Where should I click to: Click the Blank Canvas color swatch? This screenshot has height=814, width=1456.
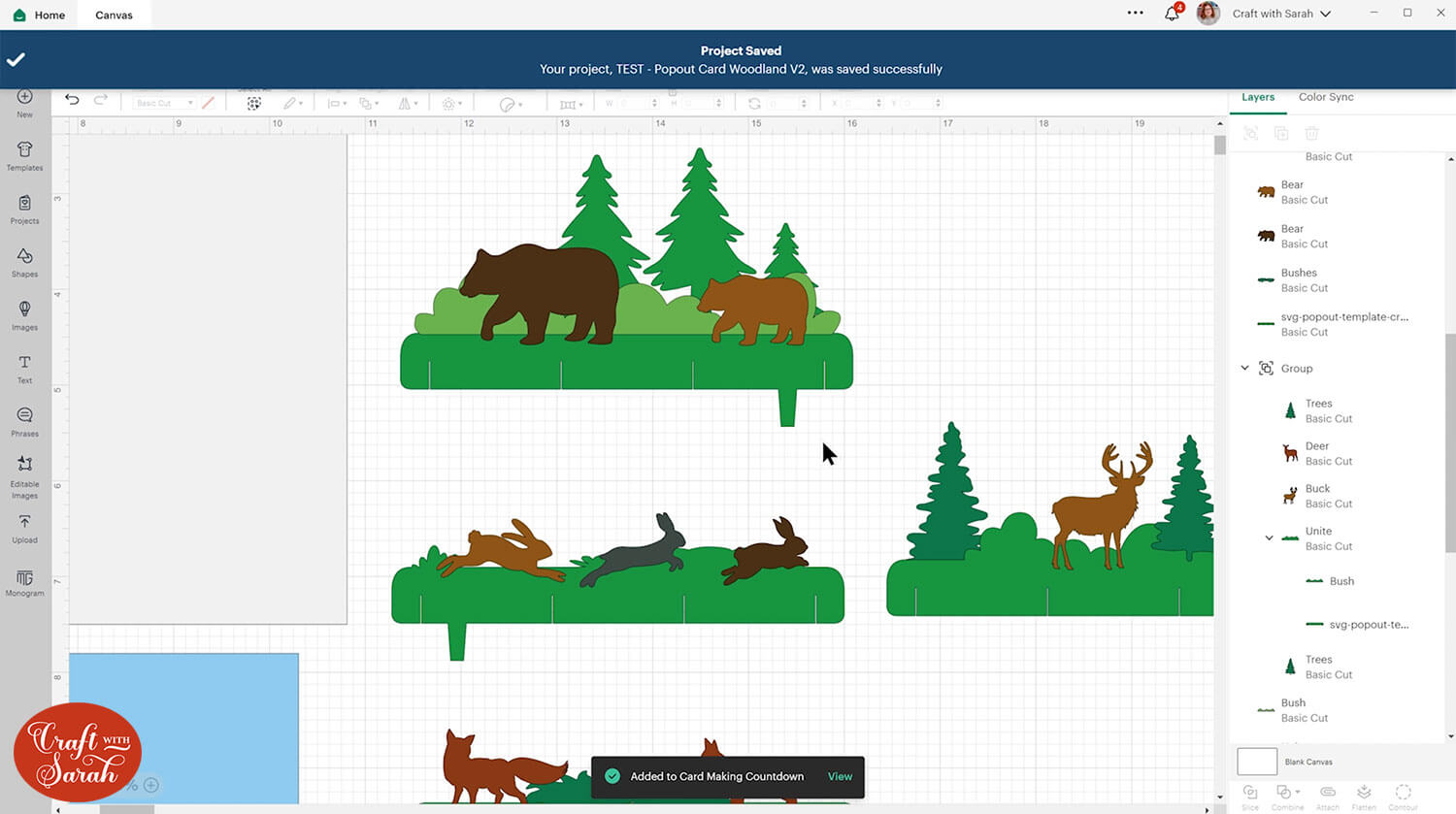(1257, 762)
